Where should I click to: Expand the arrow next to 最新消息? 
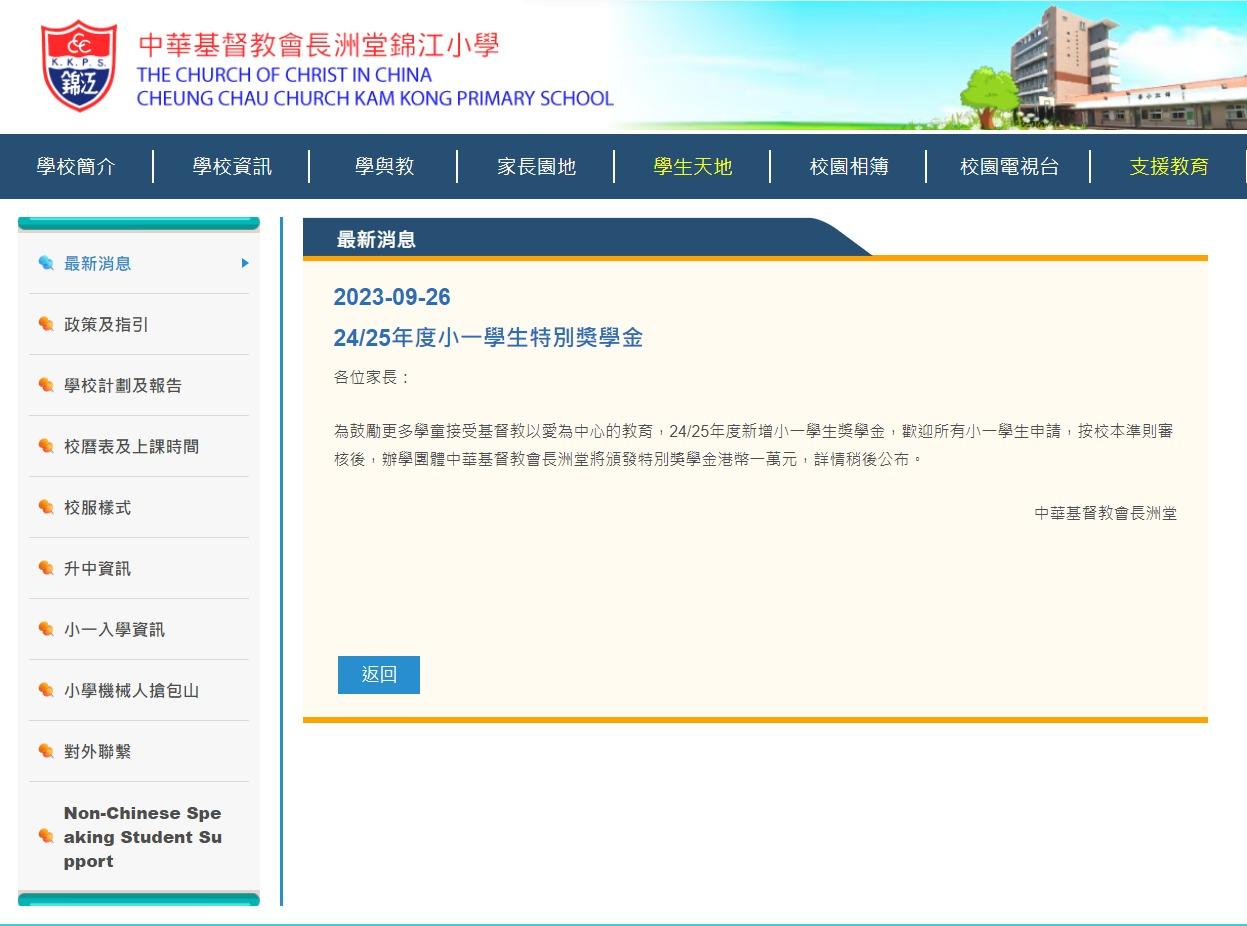coord(245,264)
